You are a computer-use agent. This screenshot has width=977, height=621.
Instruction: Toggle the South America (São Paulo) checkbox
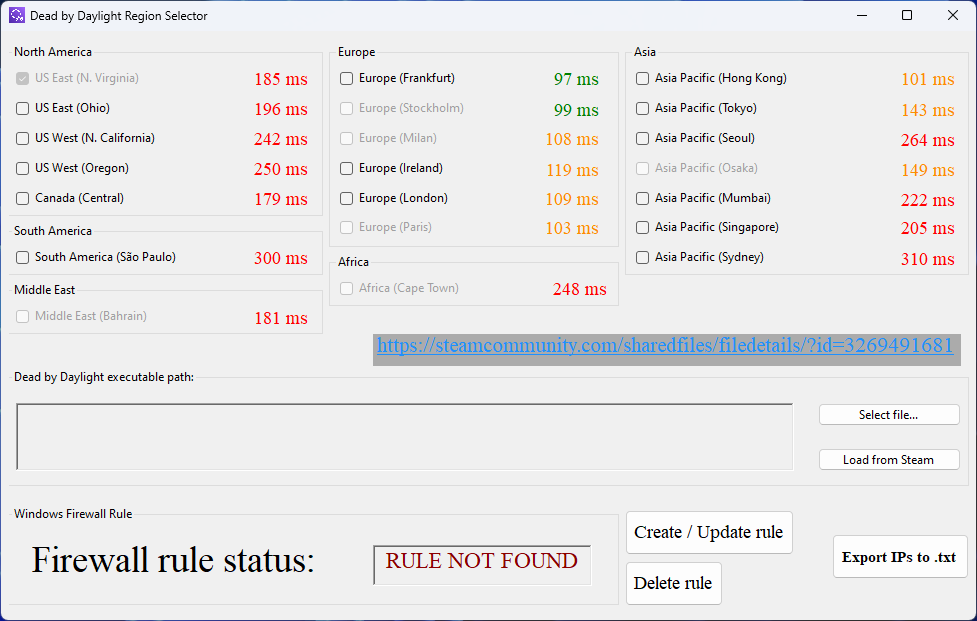pos(22,257)
